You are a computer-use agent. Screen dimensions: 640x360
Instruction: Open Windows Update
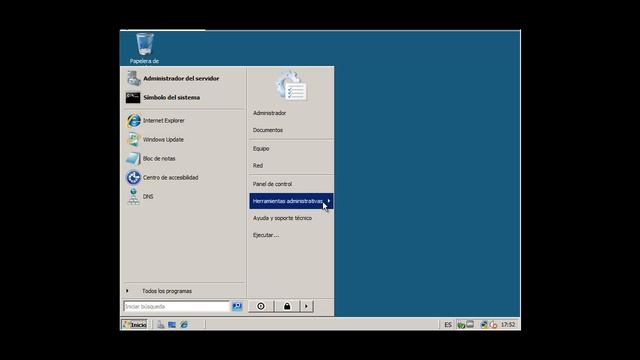[184, 140]
